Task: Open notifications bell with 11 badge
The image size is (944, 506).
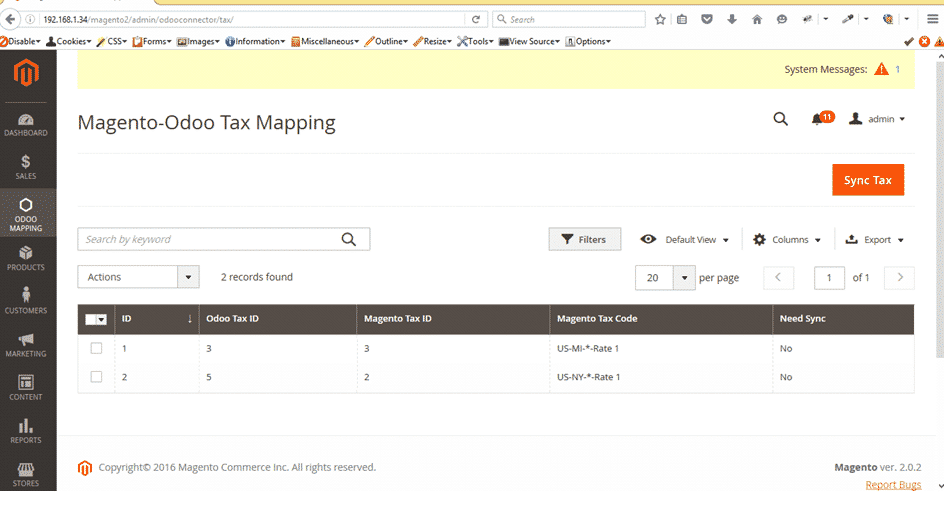Action: 822,118
